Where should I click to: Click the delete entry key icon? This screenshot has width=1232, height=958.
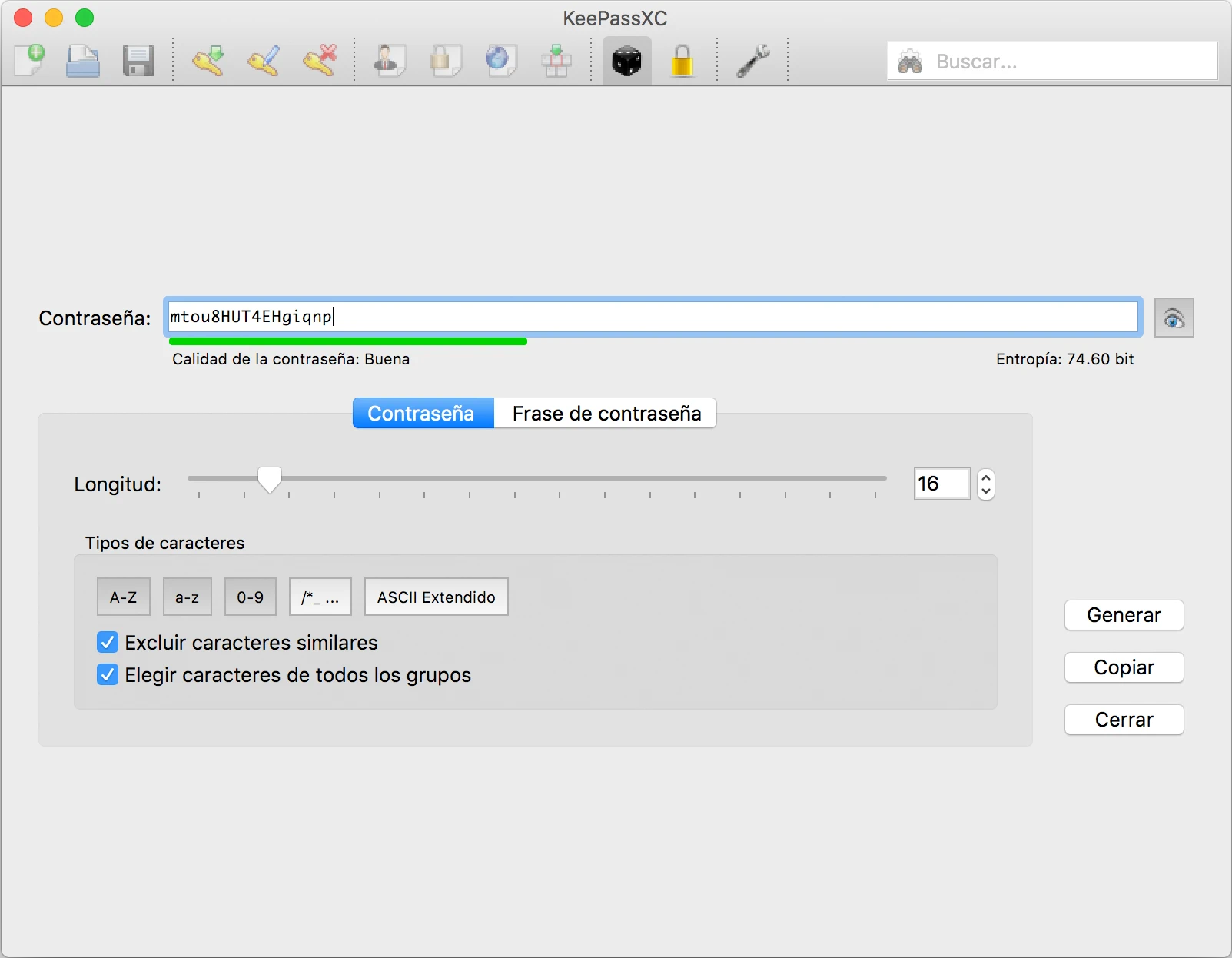click(320, 61)
